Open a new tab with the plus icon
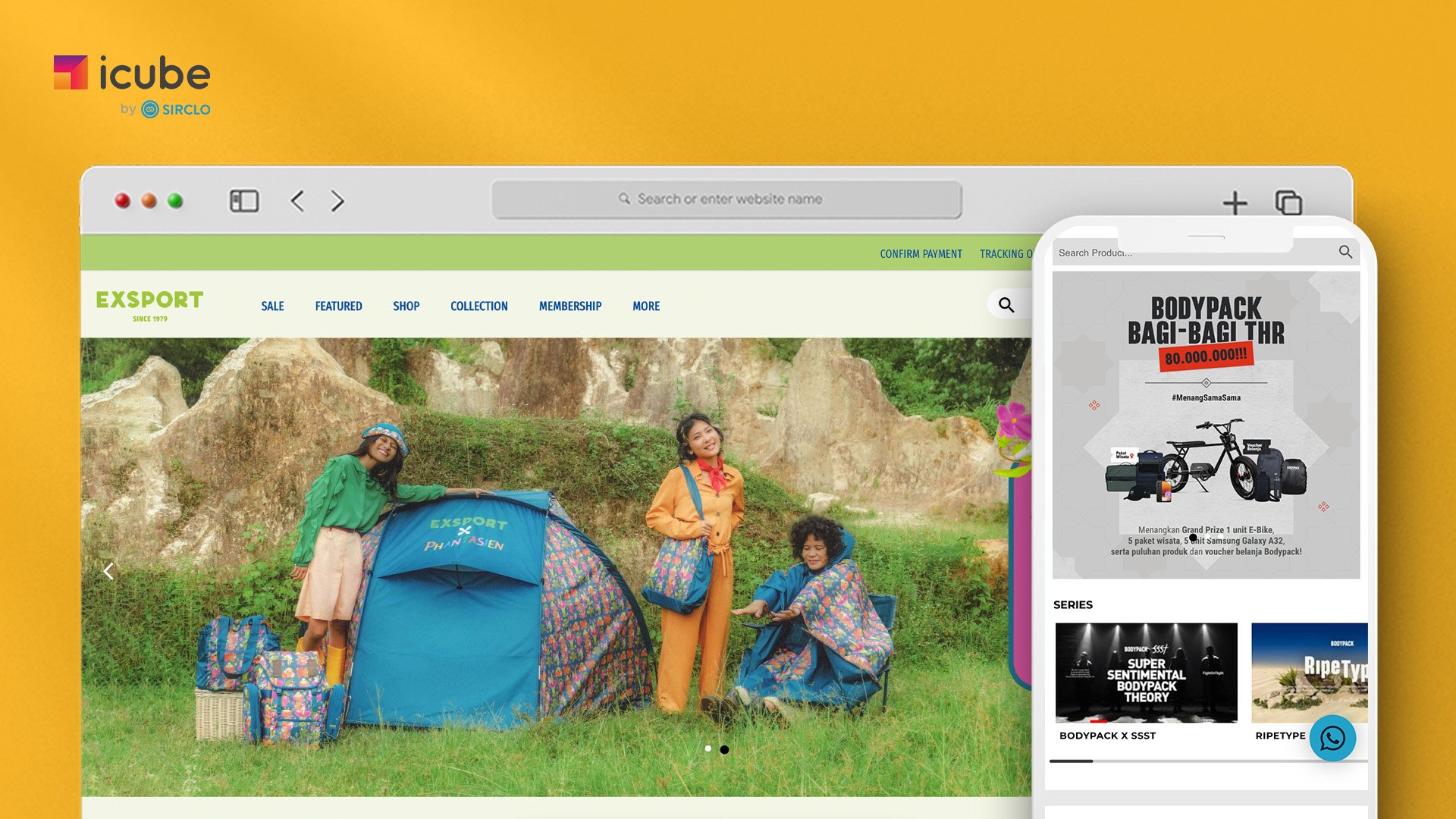Viewport: 1456px width, 819px height. pyautogui.click(x=1235, y=202)
